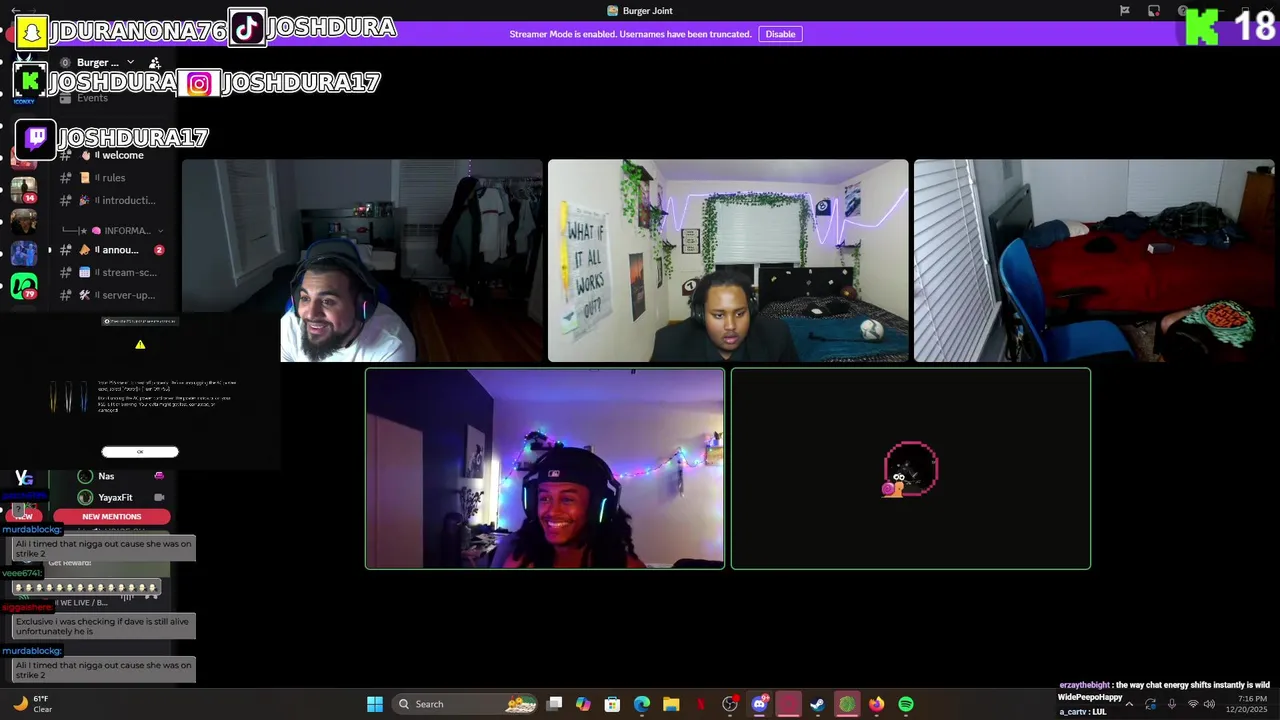The height and width of the screenshot is (720, 1280).
Task: Open Firefox from the taskbar
Action: click(877, 704)
